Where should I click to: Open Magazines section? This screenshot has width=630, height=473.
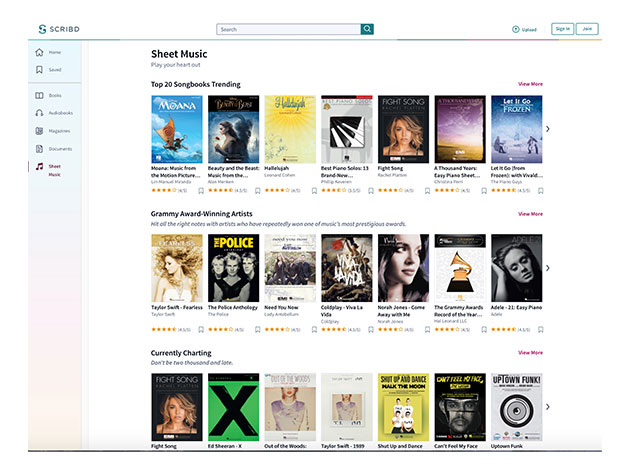pyautogui.click(x=53, y=131)
